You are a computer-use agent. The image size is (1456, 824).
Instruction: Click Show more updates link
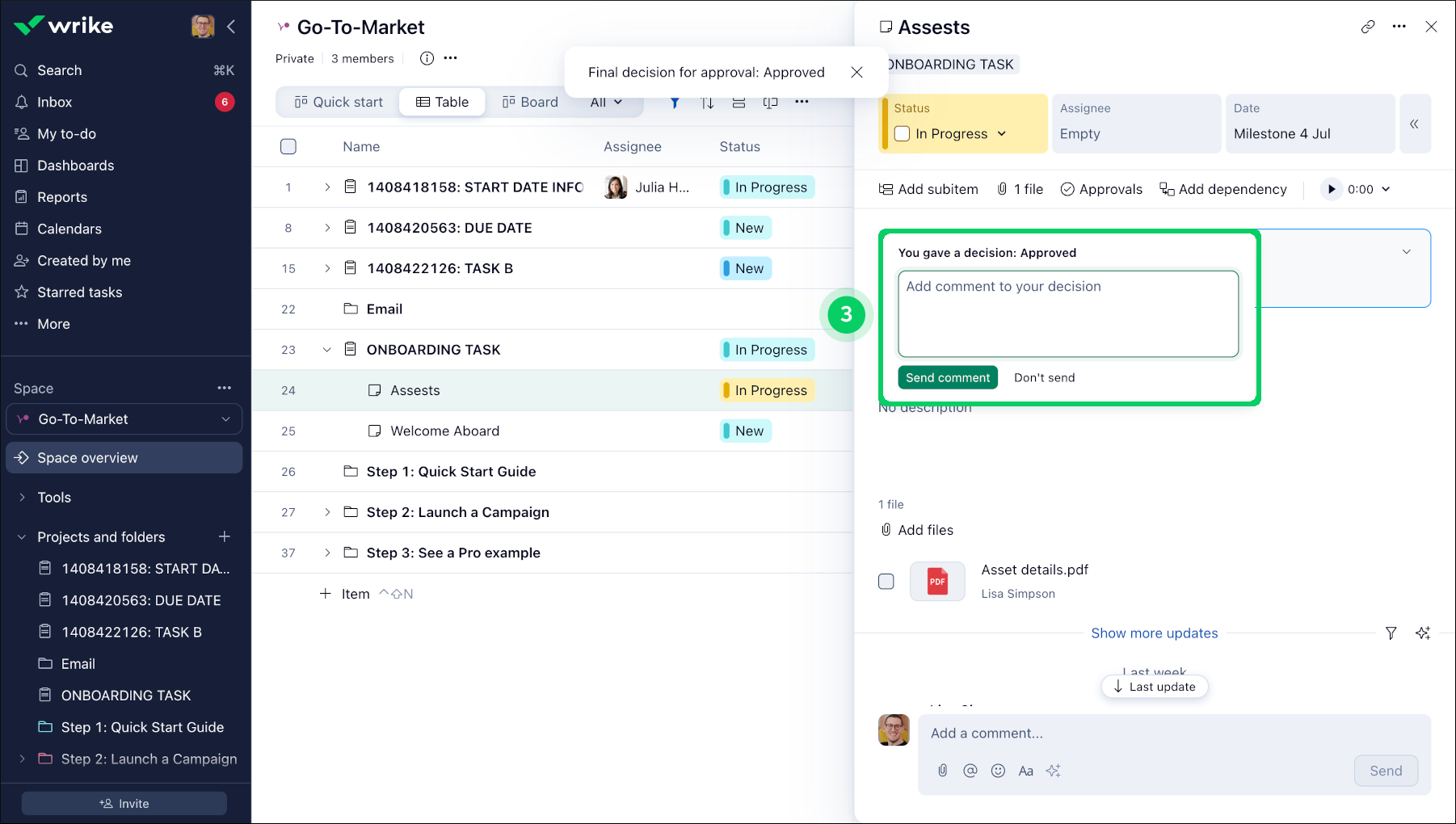coord(1154,633)
